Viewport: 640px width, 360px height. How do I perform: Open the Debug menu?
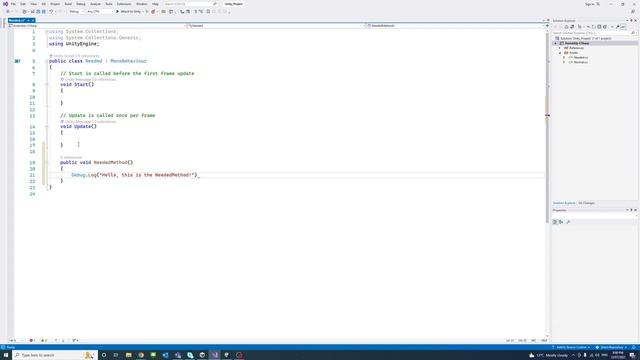[81, 4]
